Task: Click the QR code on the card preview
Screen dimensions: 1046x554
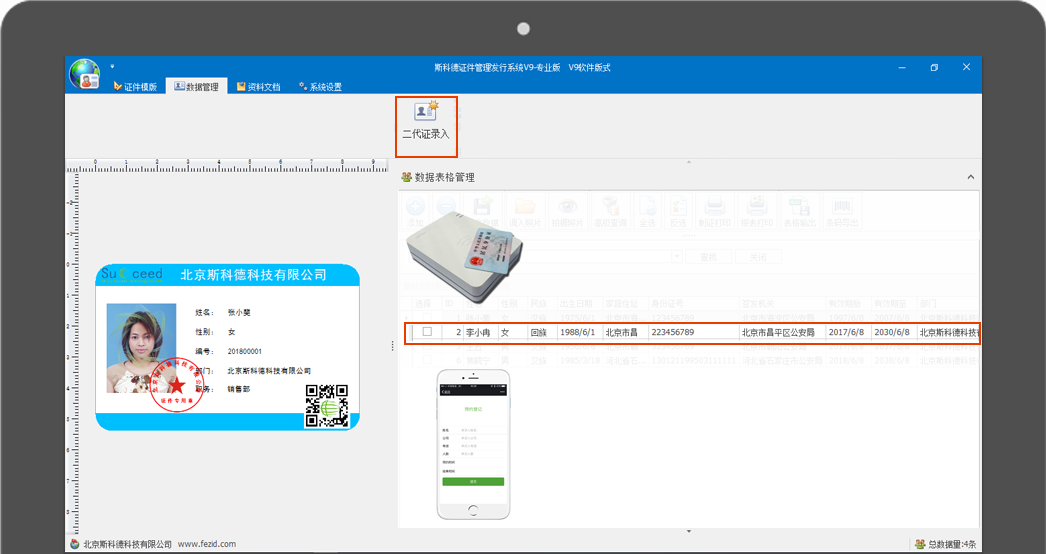Action: click(x=327, y=406)
